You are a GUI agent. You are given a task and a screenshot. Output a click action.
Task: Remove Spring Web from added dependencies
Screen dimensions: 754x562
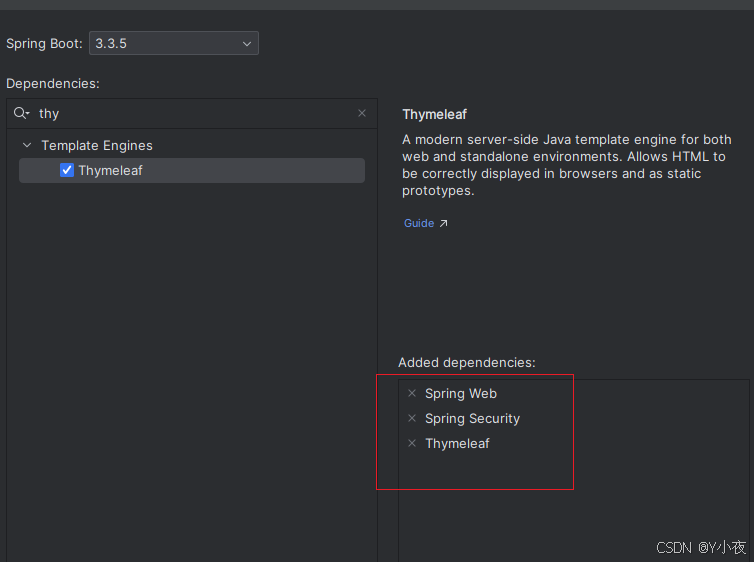tap(412, 393)
